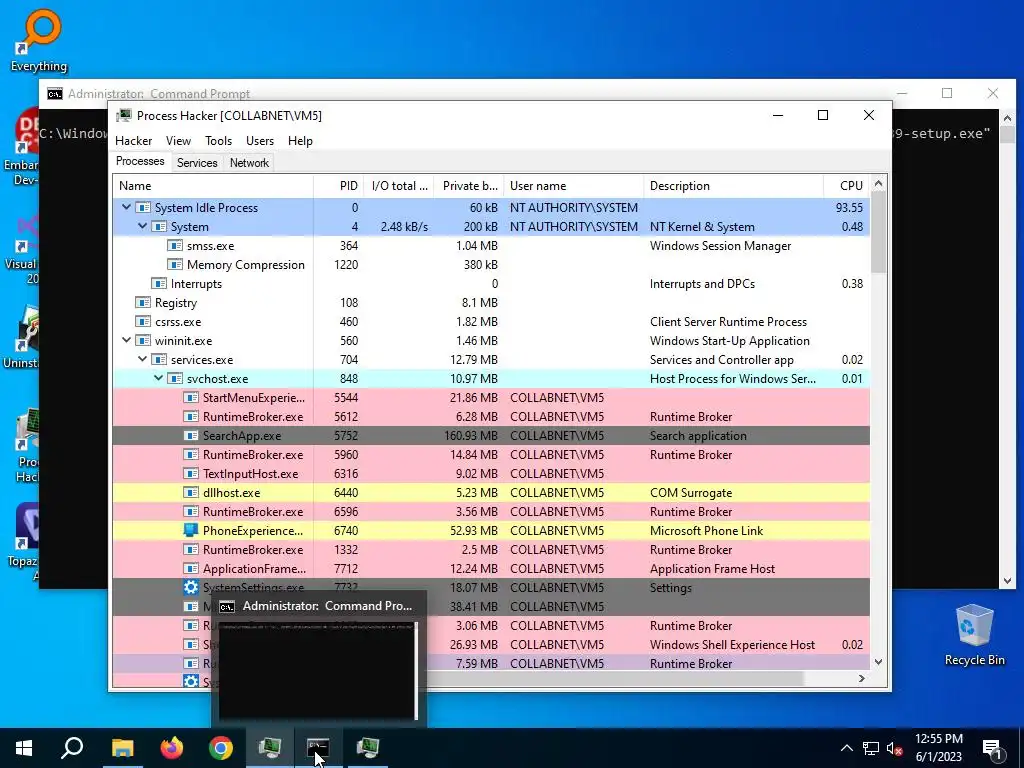Image resolution: width=1024 pixels, height=768 pixels.
Task: Select the StartMenuExperie... process row
Action: tap(491, 398)
